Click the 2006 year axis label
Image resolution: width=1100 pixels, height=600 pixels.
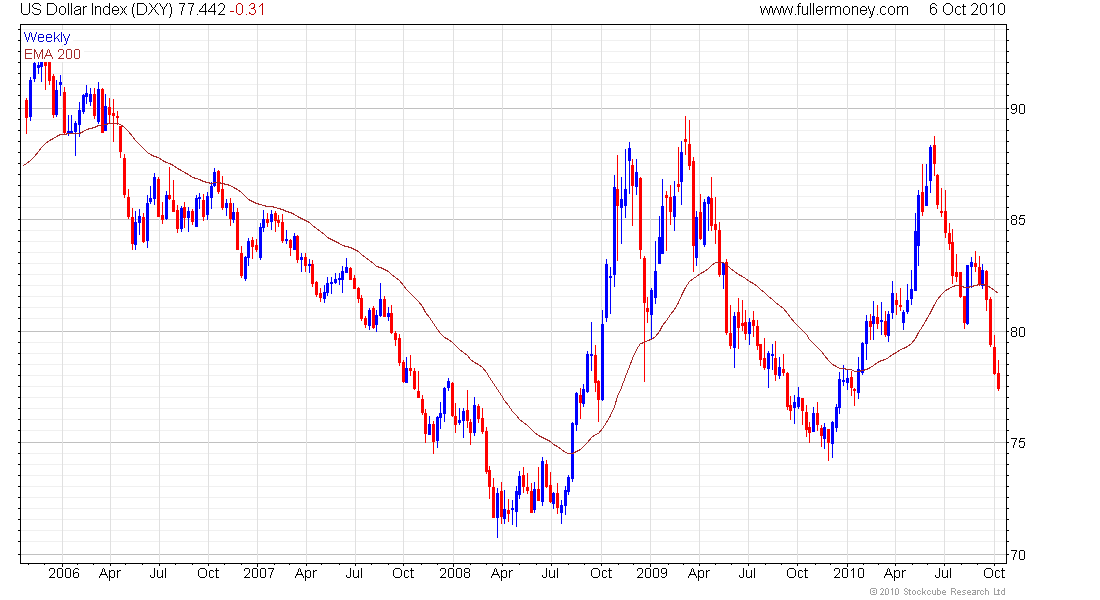[x=64, y=573]
